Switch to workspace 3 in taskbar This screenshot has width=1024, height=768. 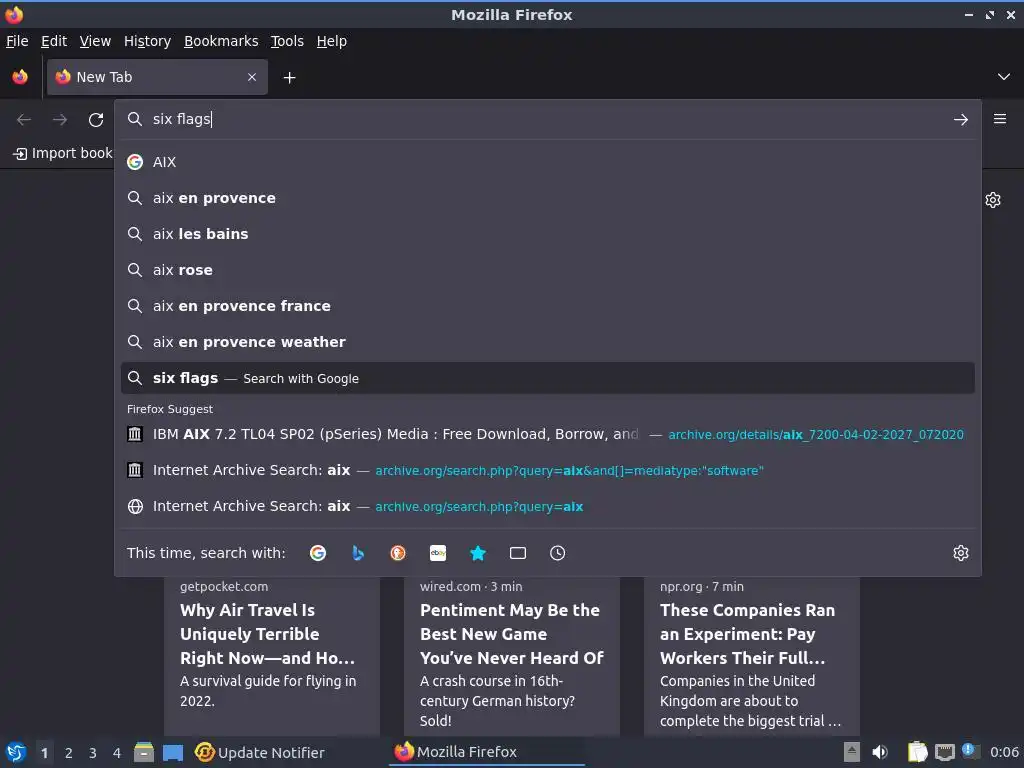tap(93, 753)
